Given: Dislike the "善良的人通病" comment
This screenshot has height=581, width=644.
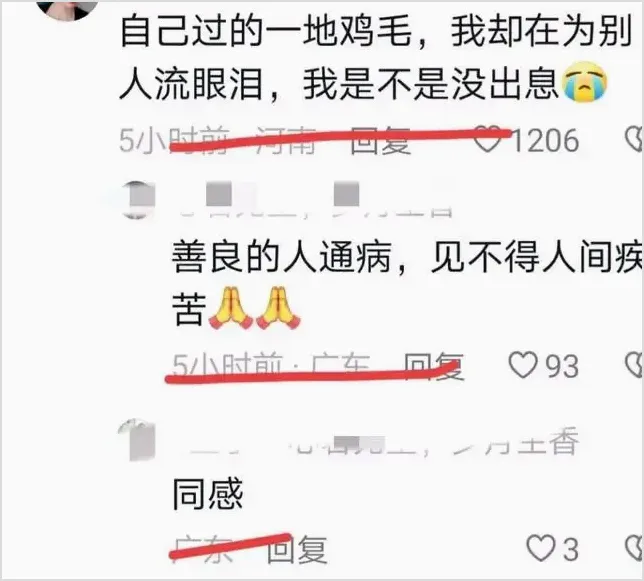Looking at the screenshot, I should pyautogui.click(x=635, y=365).
